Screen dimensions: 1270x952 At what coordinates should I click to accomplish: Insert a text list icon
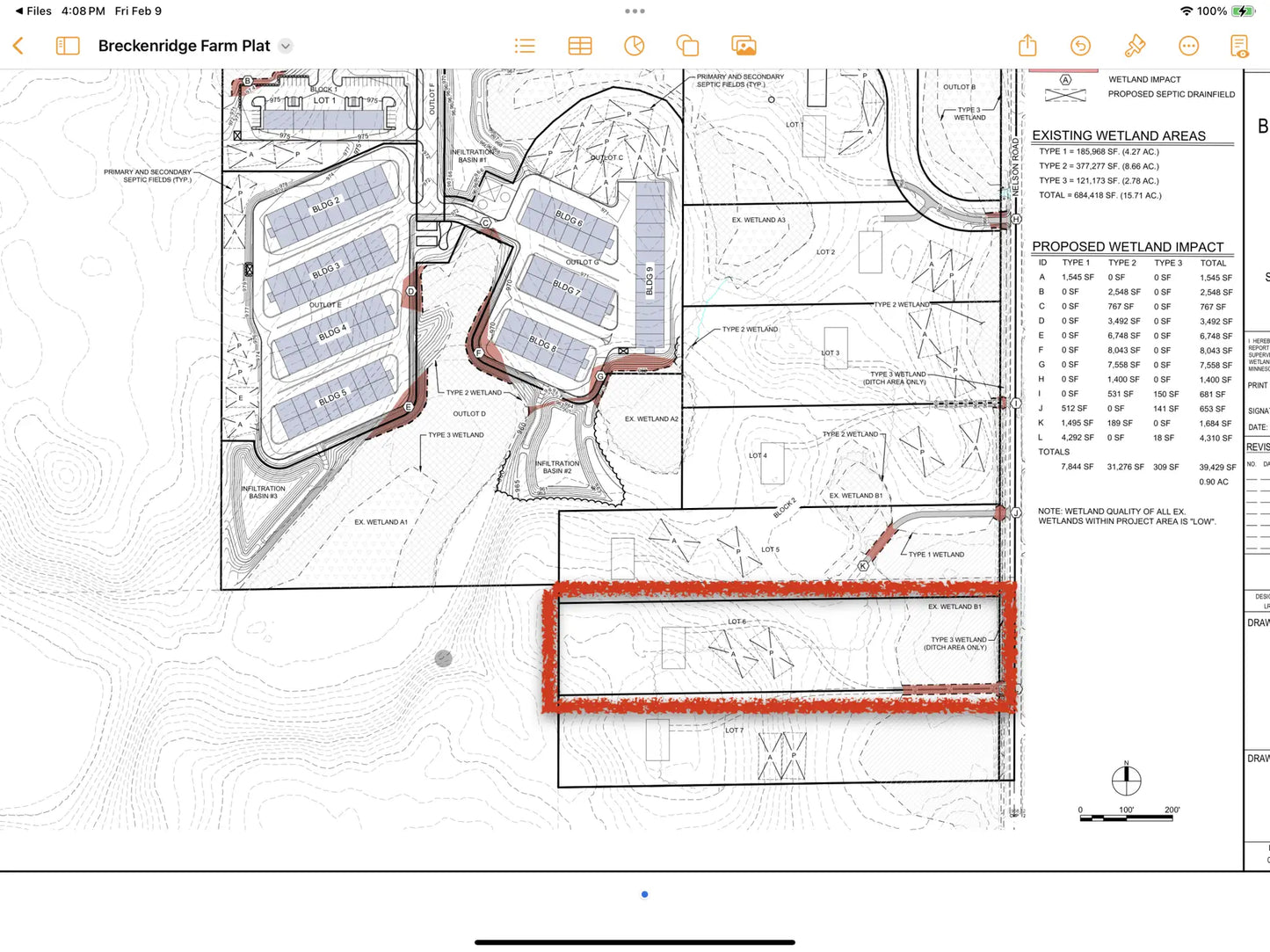(525, 46)
